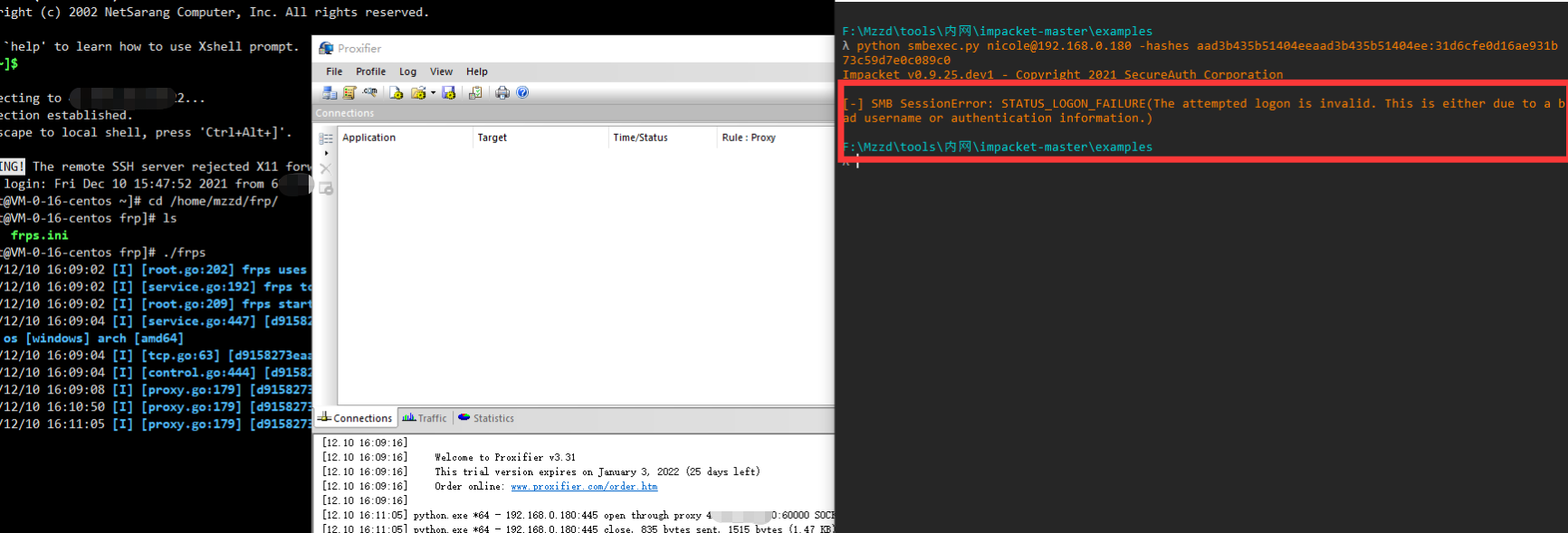Toggle the connections list view icon
1568x533 pixels.
coord(326,138)
